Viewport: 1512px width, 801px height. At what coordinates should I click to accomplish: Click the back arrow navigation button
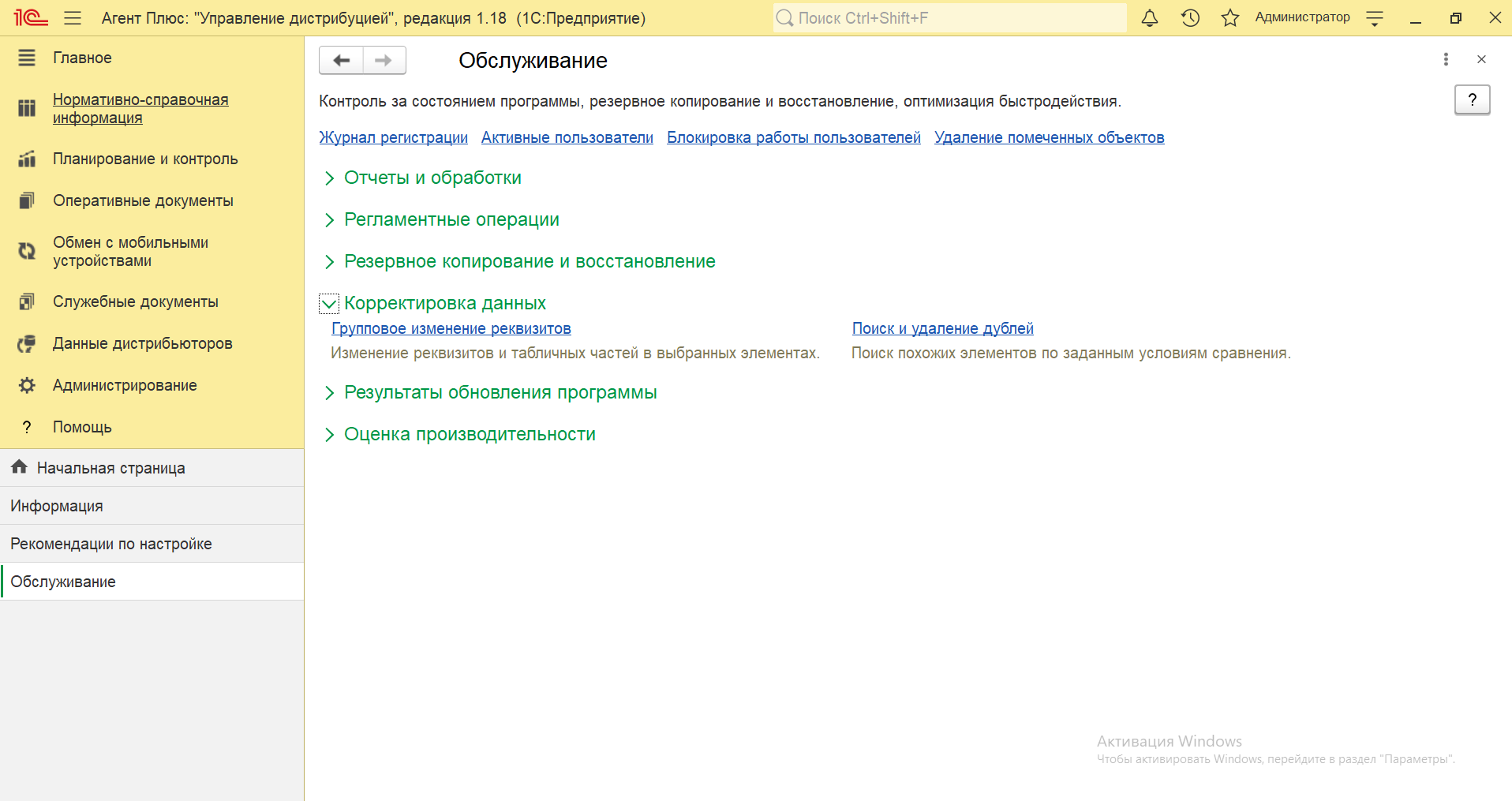(x=341, y=60)
